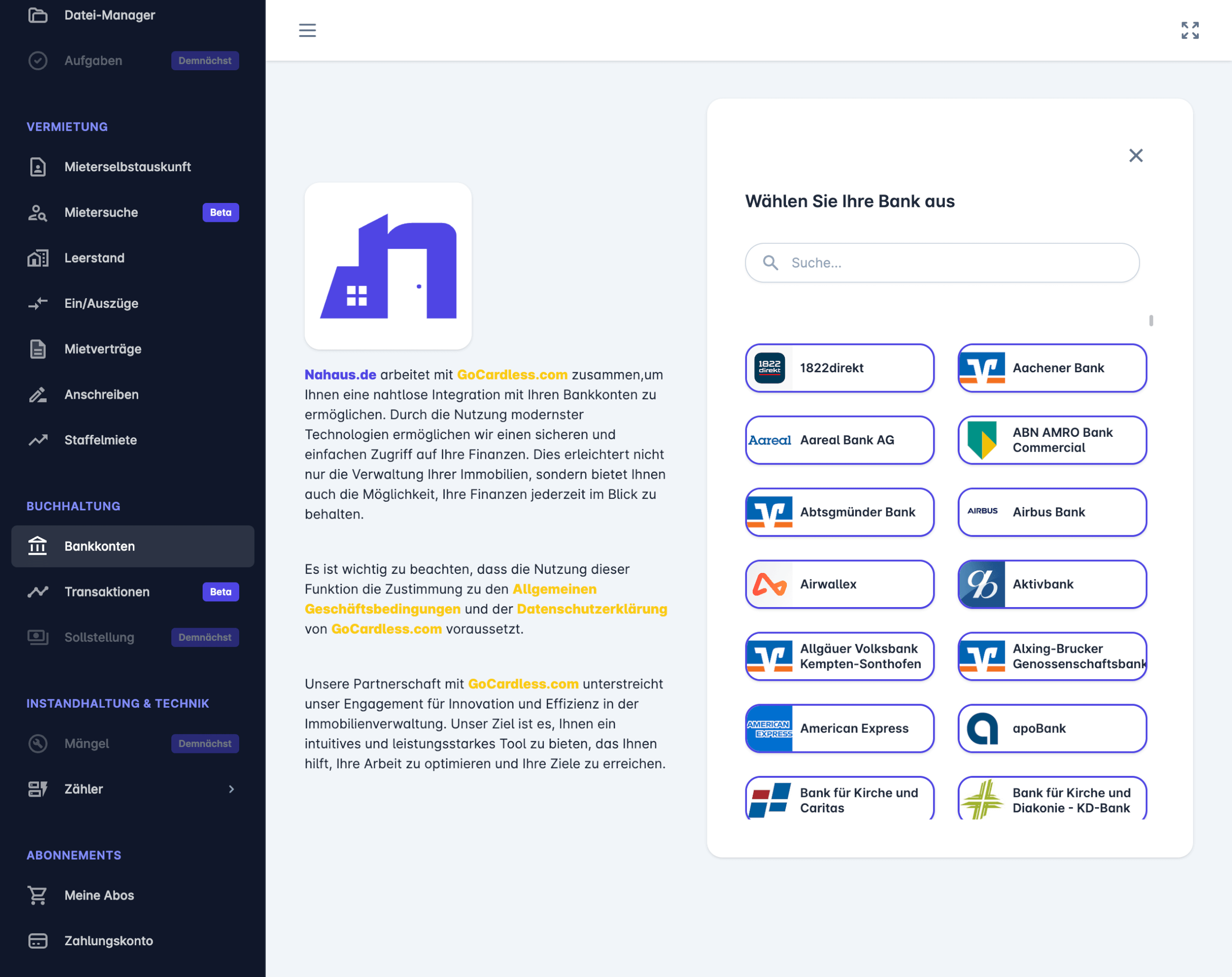Select Bank für Kirche und Diakonie KD-Bank
1232x977 pixels.
click(x=1052, y=798)
